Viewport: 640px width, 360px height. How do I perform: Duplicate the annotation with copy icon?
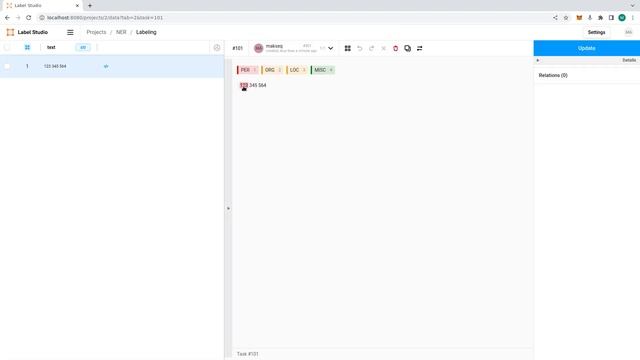(407, 48)
